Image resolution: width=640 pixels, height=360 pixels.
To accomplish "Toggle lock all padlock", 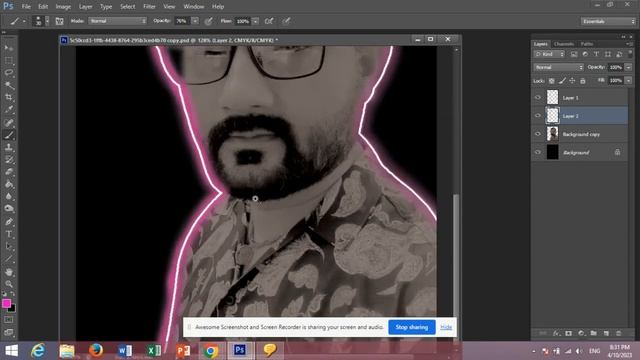I will click(583, 81).
